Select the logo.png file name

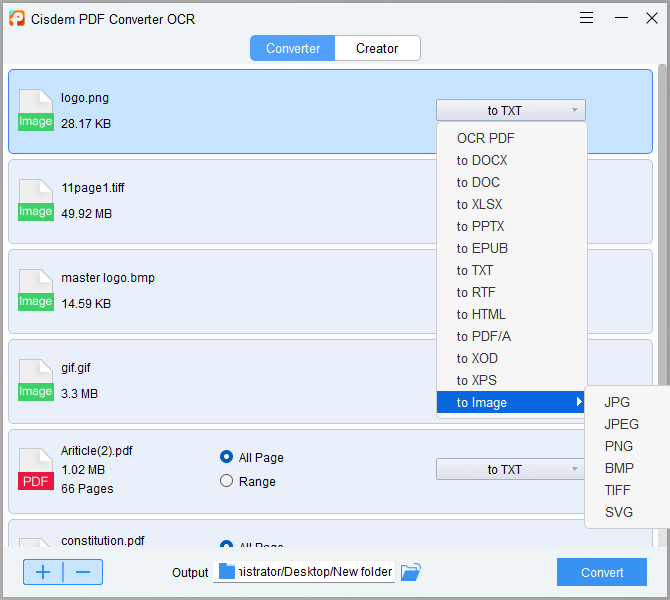(x=85, y=98)
